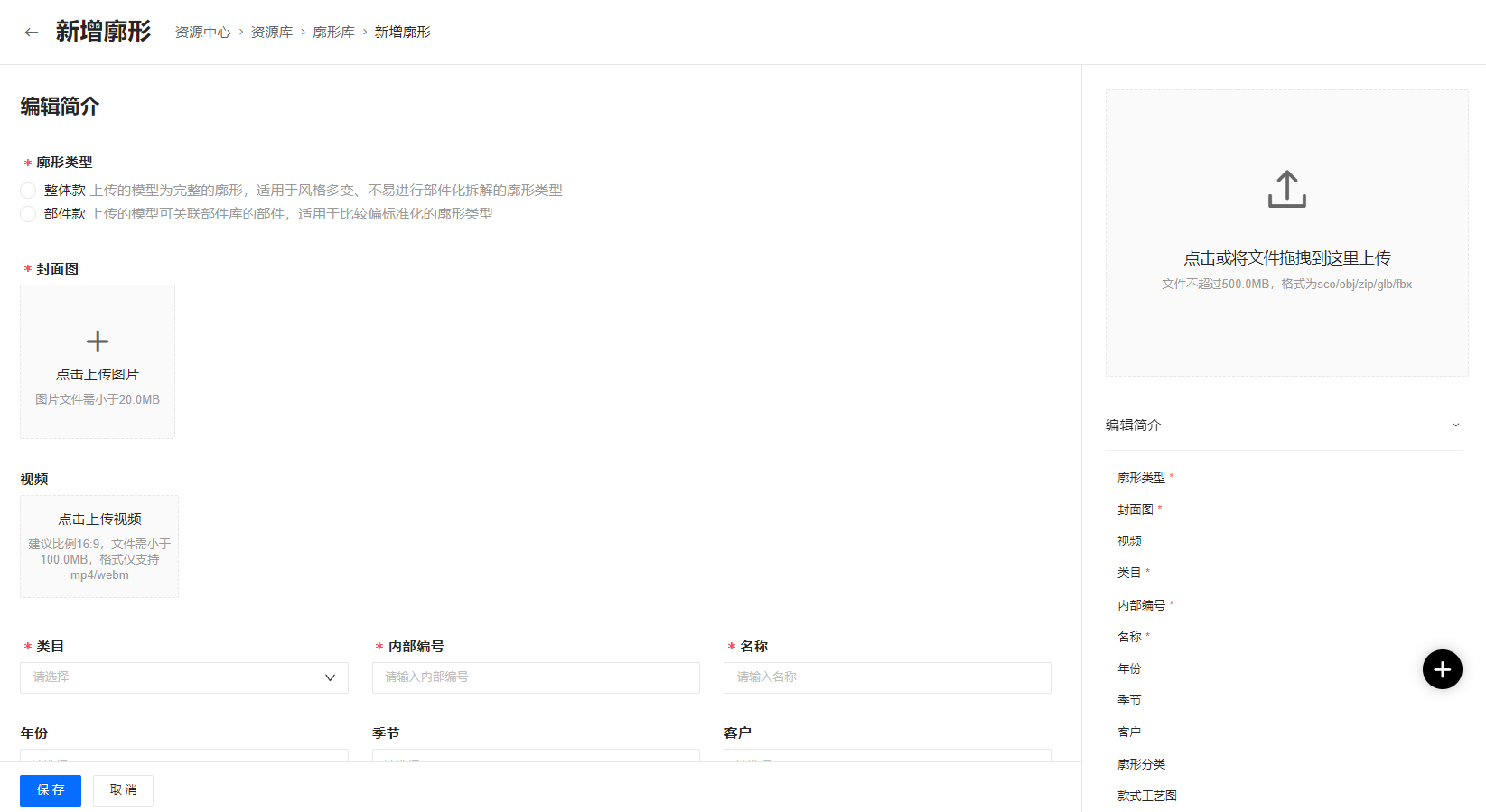Open 资源库 from the breadcrumb
The height and width of the screenshot is (812, 1486).
[x=271, y=33]
